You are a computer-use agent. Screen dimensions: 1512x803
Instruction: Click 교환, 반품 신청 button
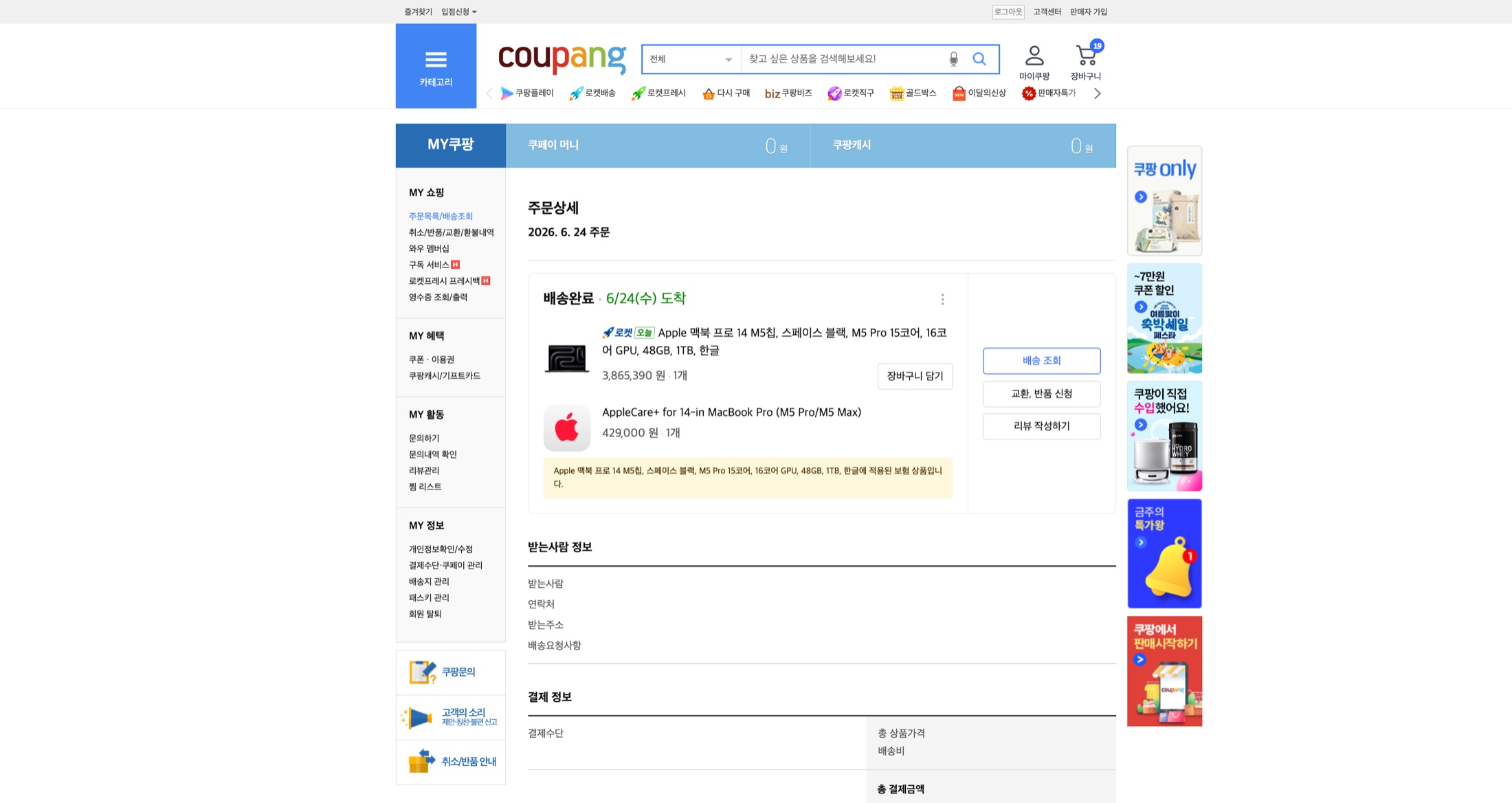pyautogui.click(x=1041, y=394)
